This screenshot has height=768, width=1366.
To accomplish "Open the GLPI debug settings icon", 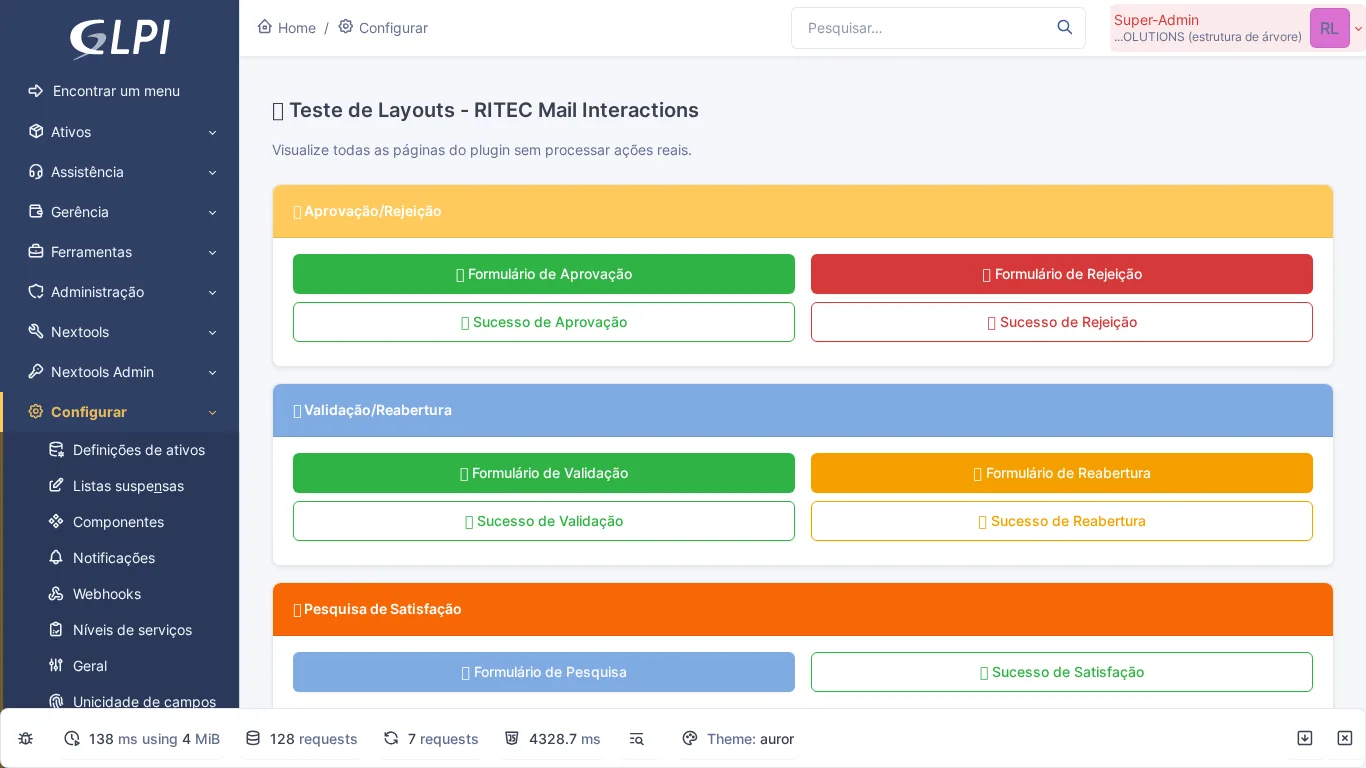I will [26, 738].
